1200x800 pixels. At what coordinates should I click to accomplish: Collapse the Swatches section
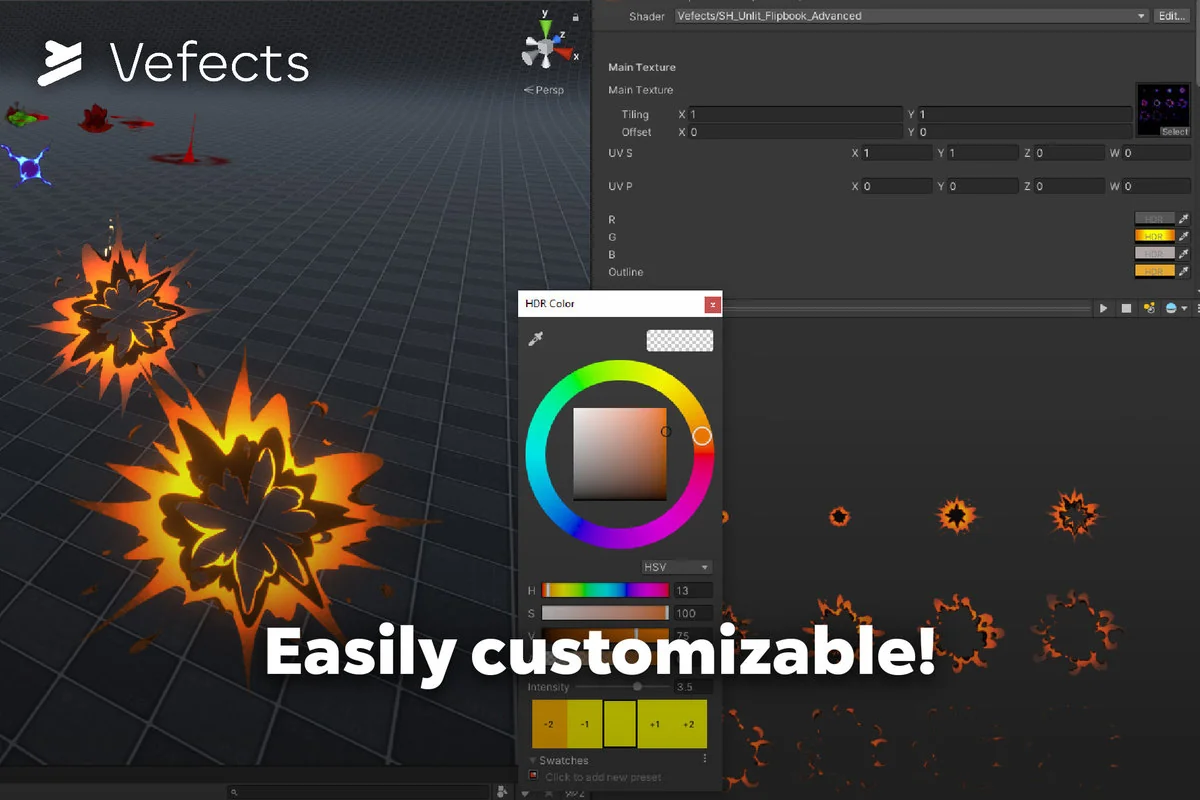pyautogui.click(x=531, y=760)
